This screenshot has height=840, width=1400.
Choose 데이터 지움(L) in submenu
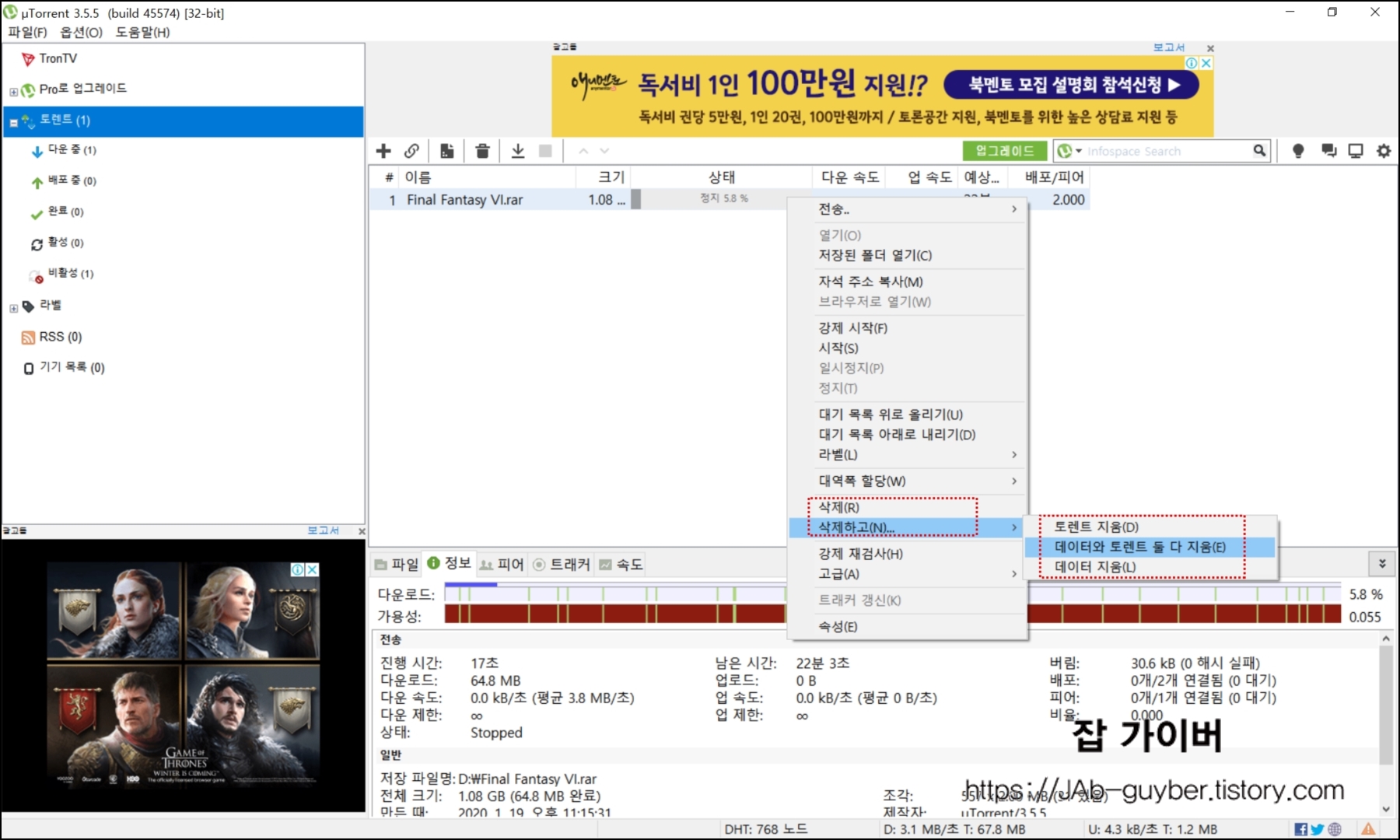pos(1150,568)
